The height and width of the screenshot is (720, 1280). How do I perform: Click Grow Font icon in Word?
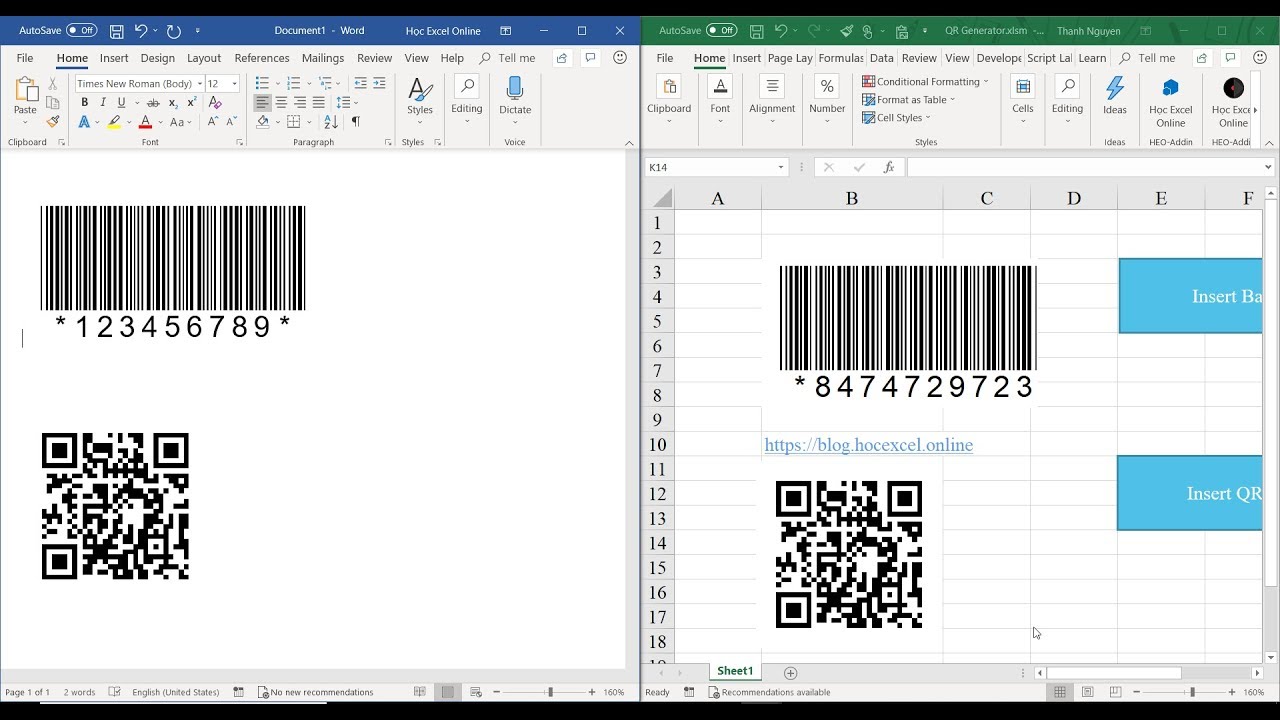click(x=213, y=122)
